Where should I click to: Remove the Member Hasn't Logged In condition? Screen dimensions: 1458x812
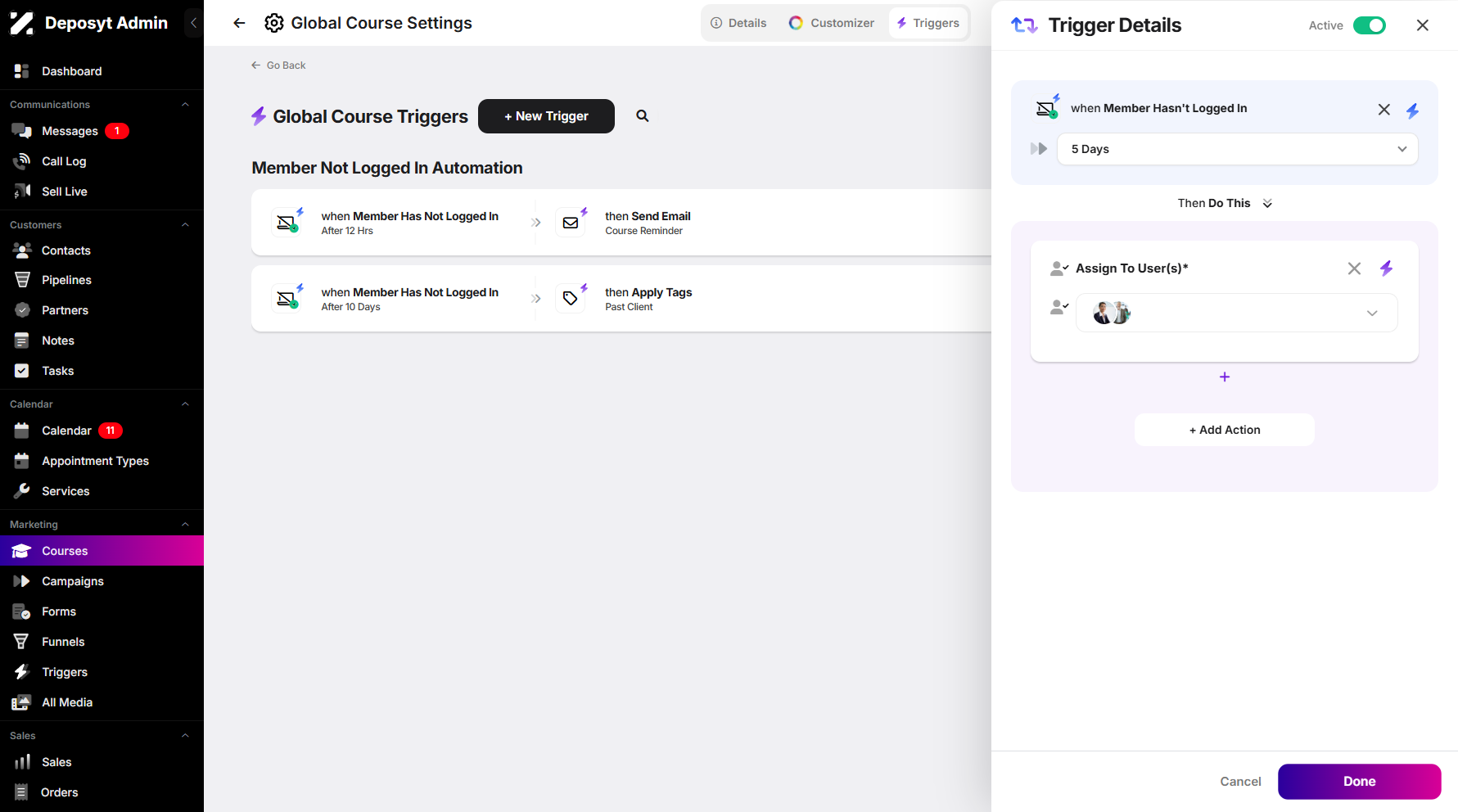[x=1384, y=109]
